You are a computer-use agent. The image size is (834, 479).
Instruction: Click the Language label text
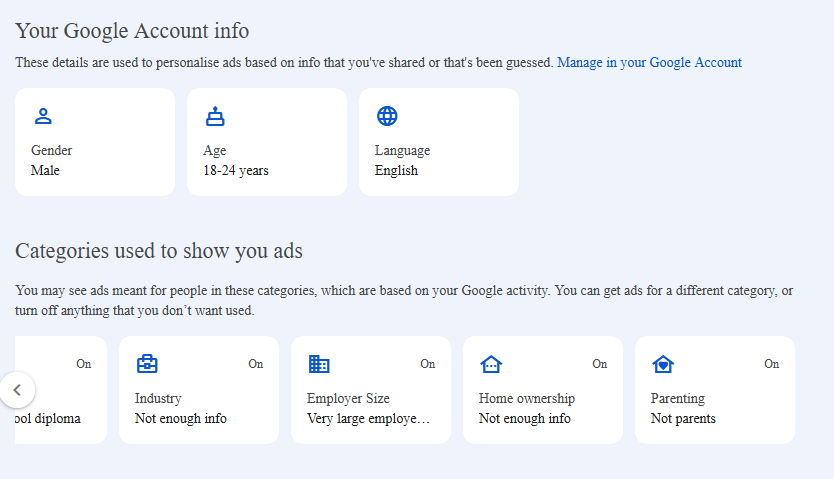(x=403, y=151)
